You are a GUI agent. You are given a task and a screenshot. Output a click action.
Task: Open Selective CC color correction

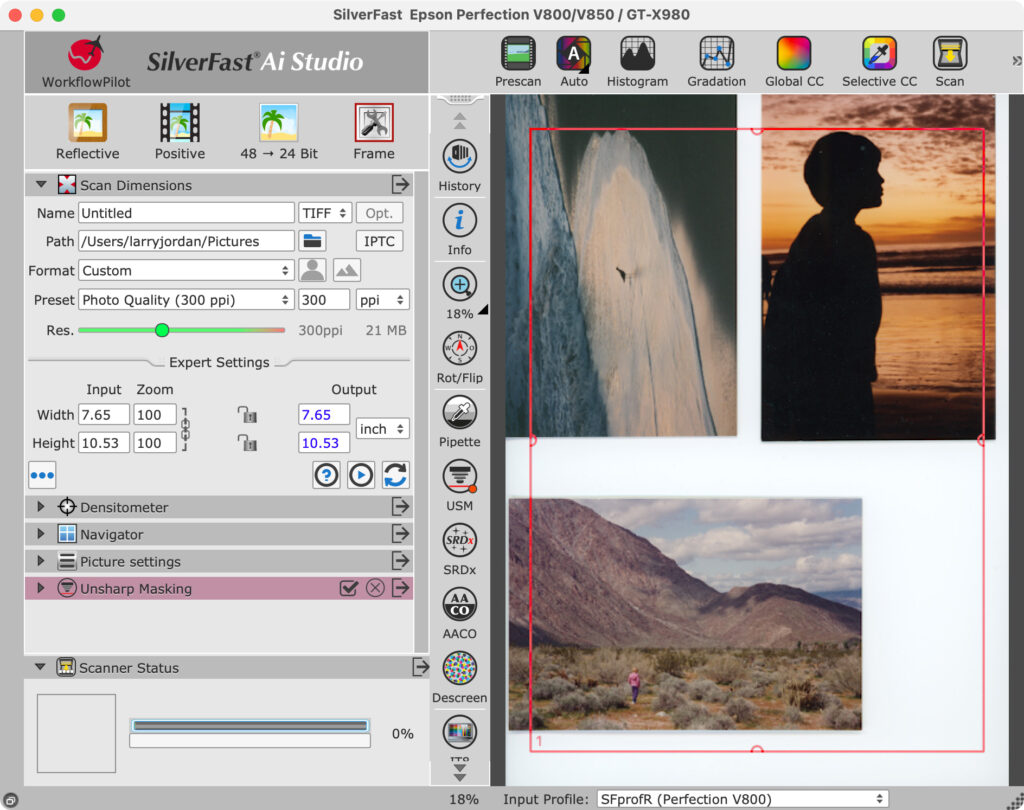(879, 55)
